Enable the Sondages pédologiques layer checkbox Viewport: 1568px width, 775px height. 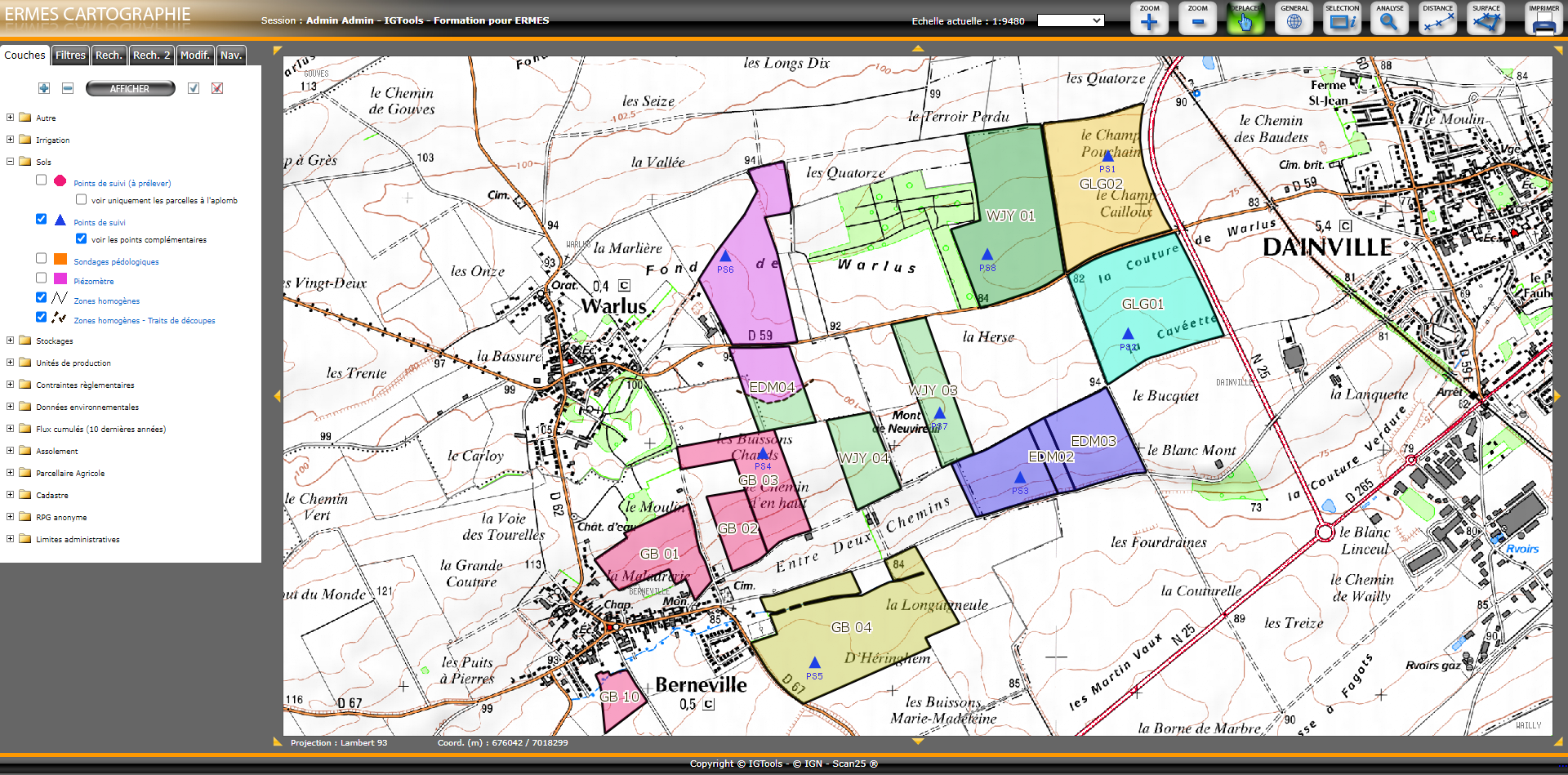pyautogui.click(x=41, y=258)
